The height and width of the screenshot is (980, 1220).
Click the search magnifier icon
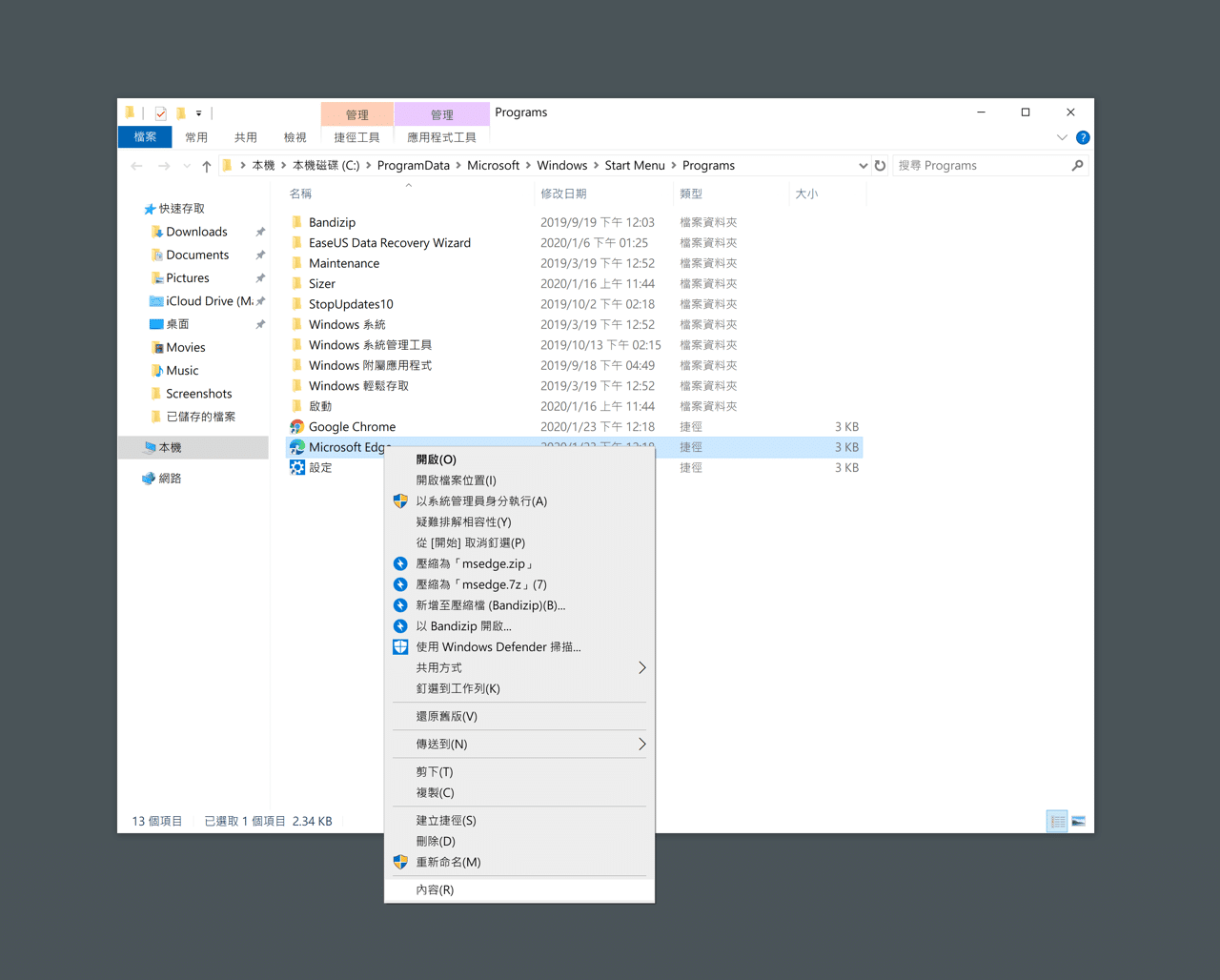pos(1077,166)
